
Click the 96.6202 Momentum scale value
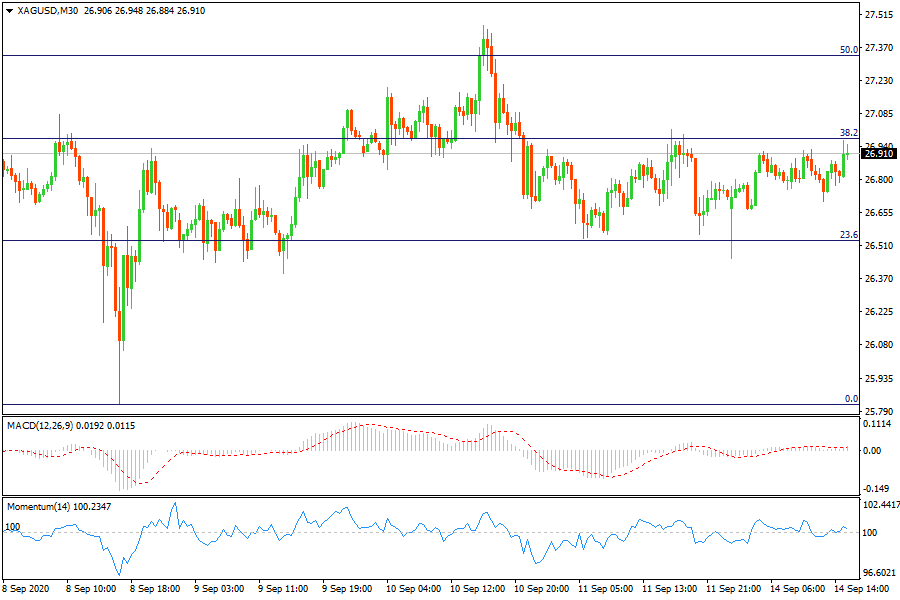click(x=880, y=573)
